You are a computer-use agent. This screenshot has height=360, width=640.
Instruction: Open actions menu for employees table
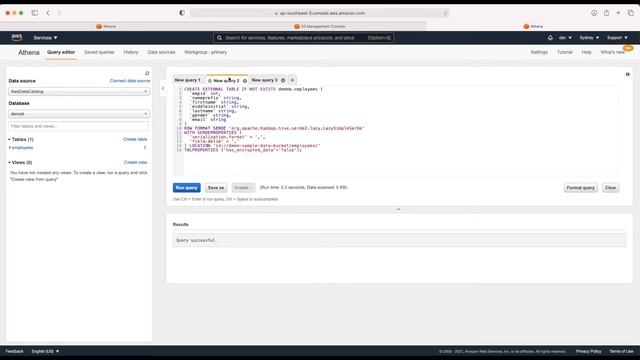tap(145, 148)
